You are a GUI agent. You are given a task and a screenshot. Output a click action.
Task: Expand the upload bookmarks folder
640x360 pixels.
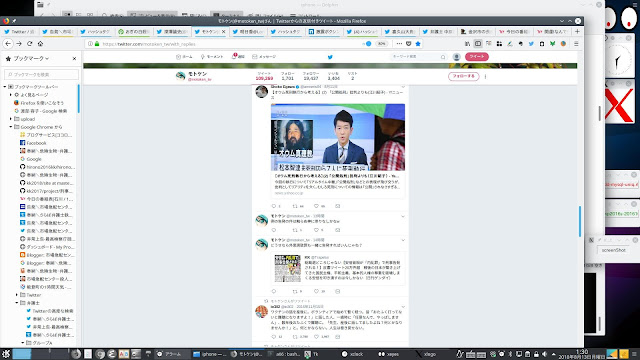[x=11, y=119]
